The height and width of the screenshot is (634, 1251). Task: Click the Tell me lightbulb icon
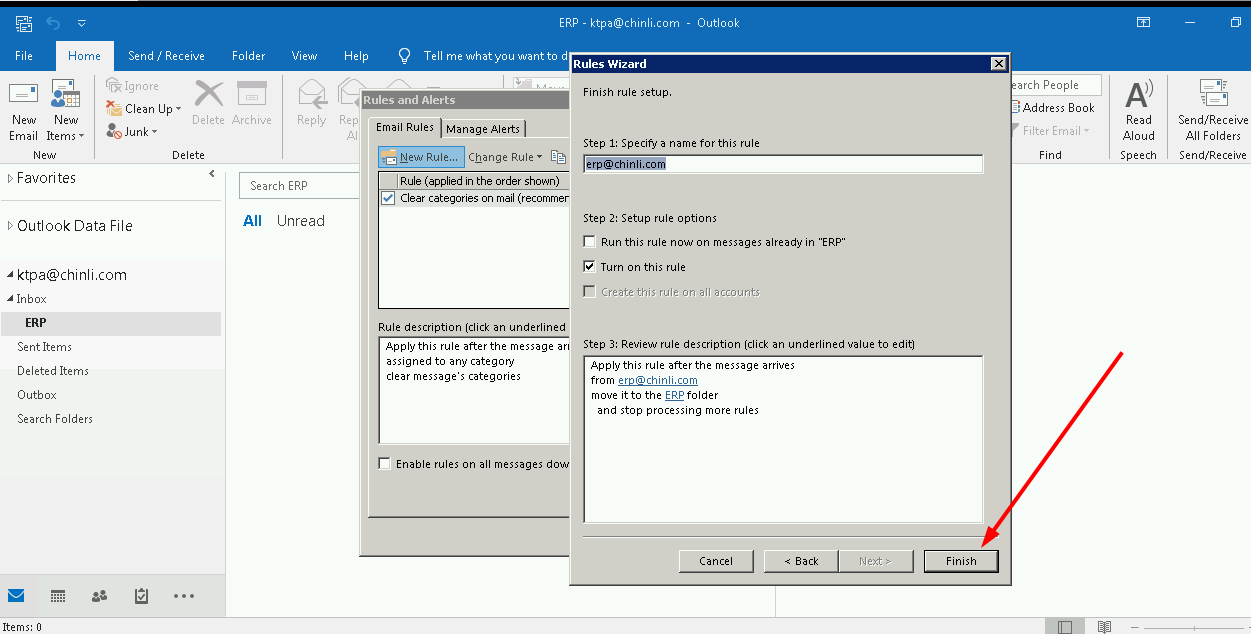click(x=404, y=56)
